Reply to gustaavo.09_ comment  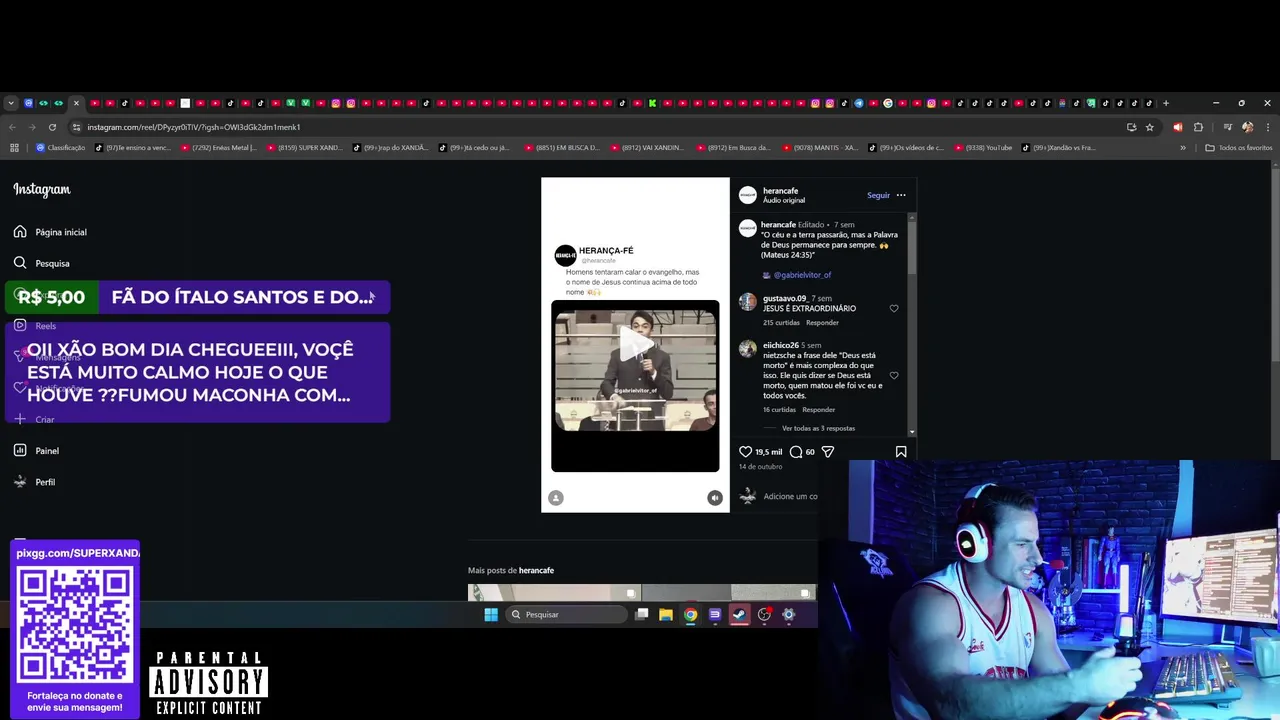point(822,323)
